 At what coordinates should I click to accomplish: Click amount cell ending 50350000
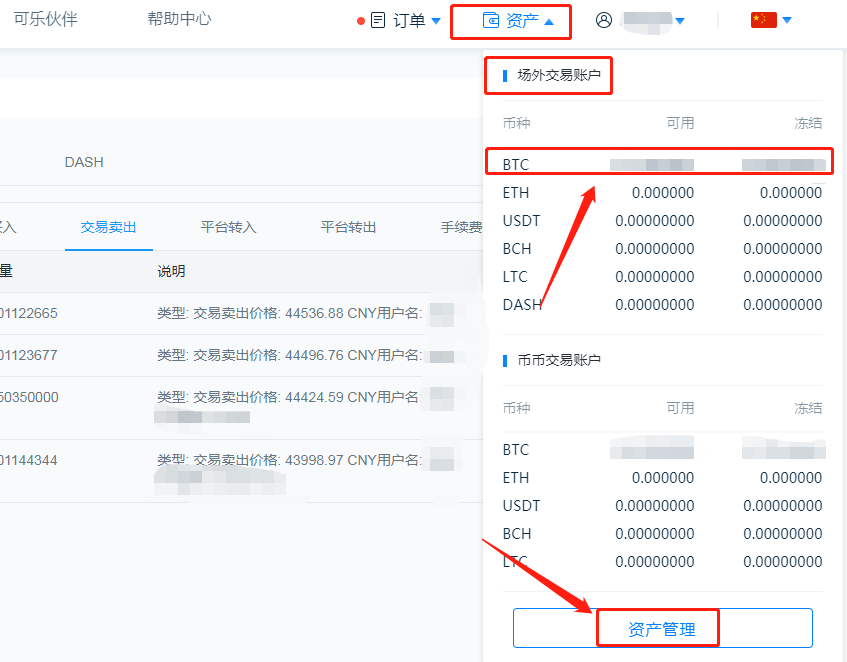tap(29, 397)
